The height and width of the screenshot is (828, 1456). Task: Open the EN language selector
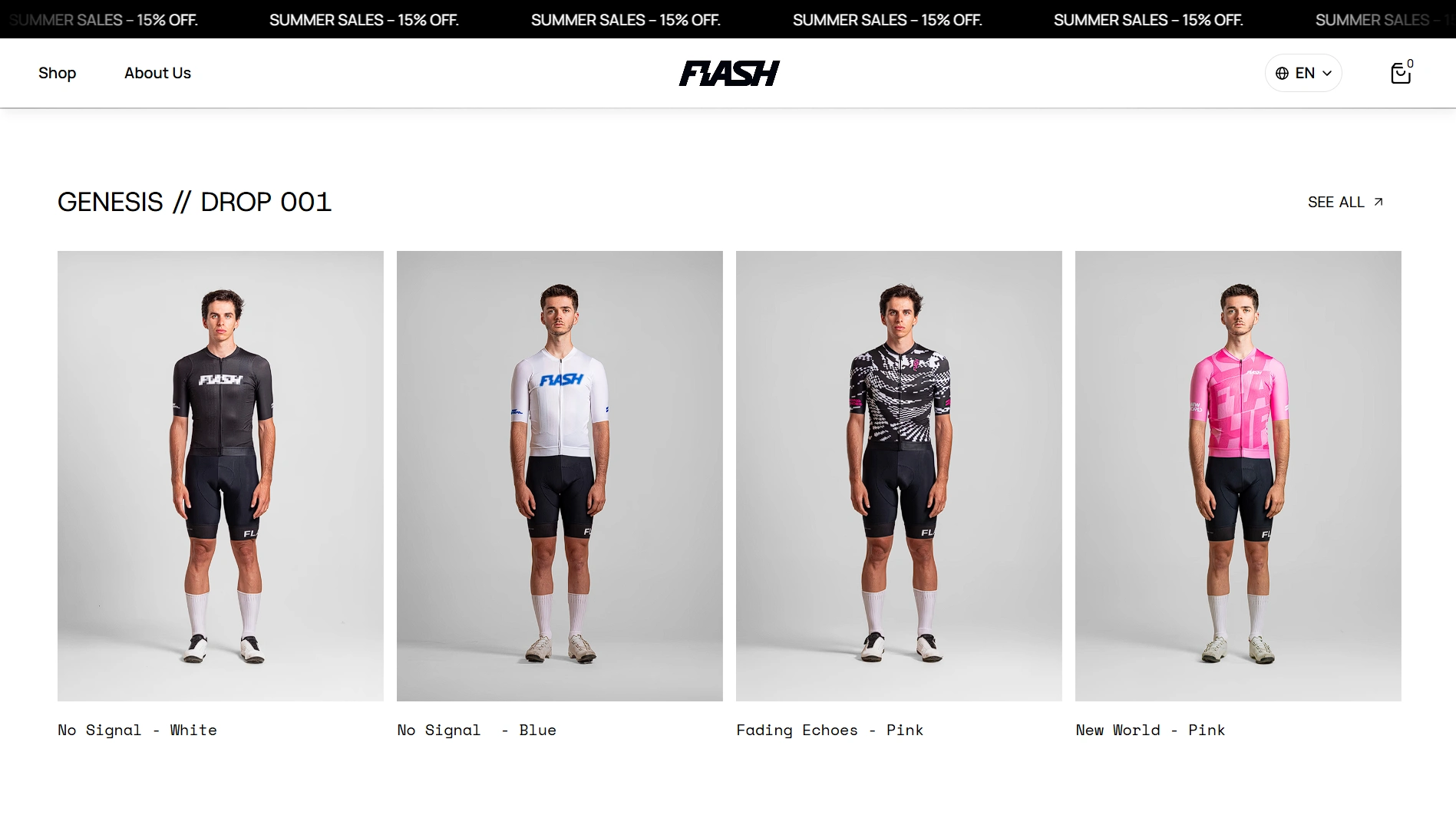1303,73
